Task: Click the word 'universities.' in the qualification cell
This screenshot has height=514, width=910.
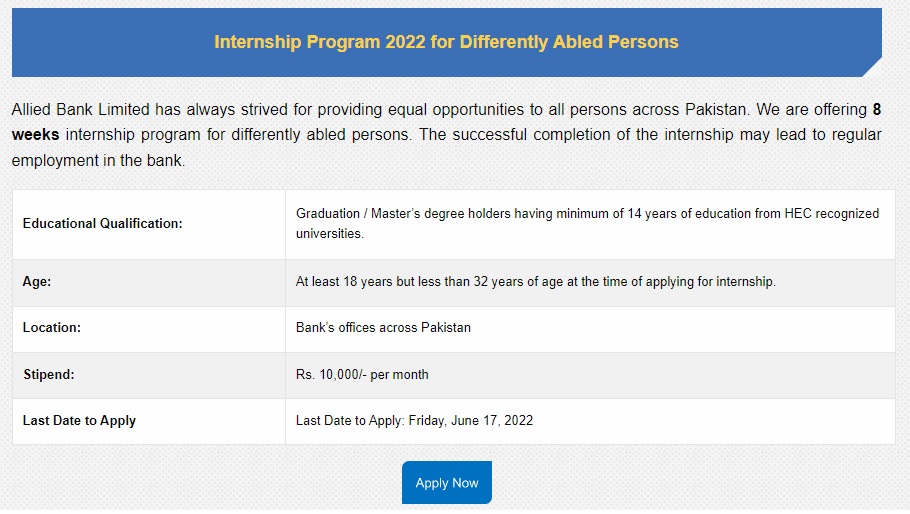Action: pos(330,234)
